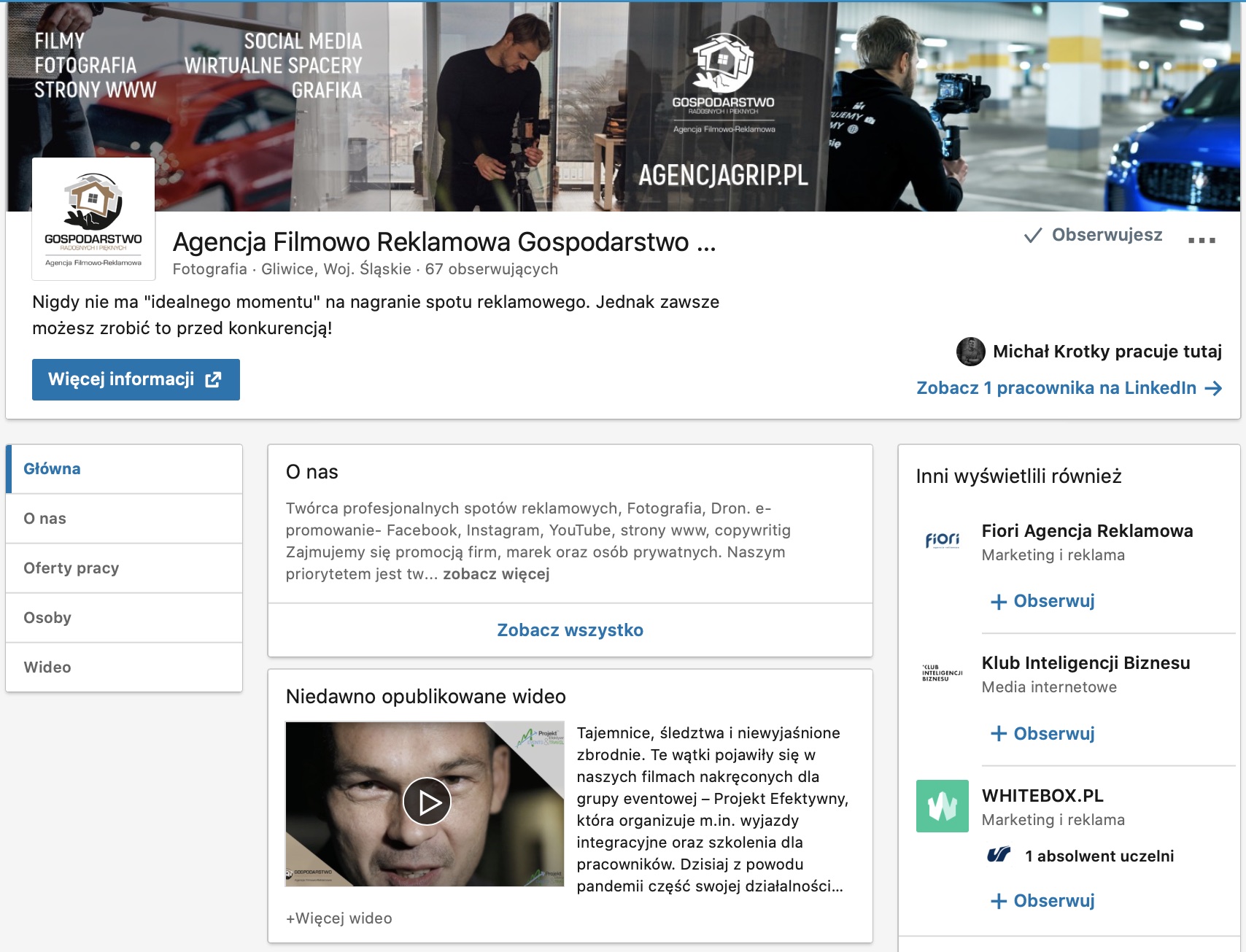Image resolution: width=1246 pixels, height=952 pixels.
Task: Click the Fiori Agencja Reklamowa logo
Action: pyautogui.click(x=943, y=541)
